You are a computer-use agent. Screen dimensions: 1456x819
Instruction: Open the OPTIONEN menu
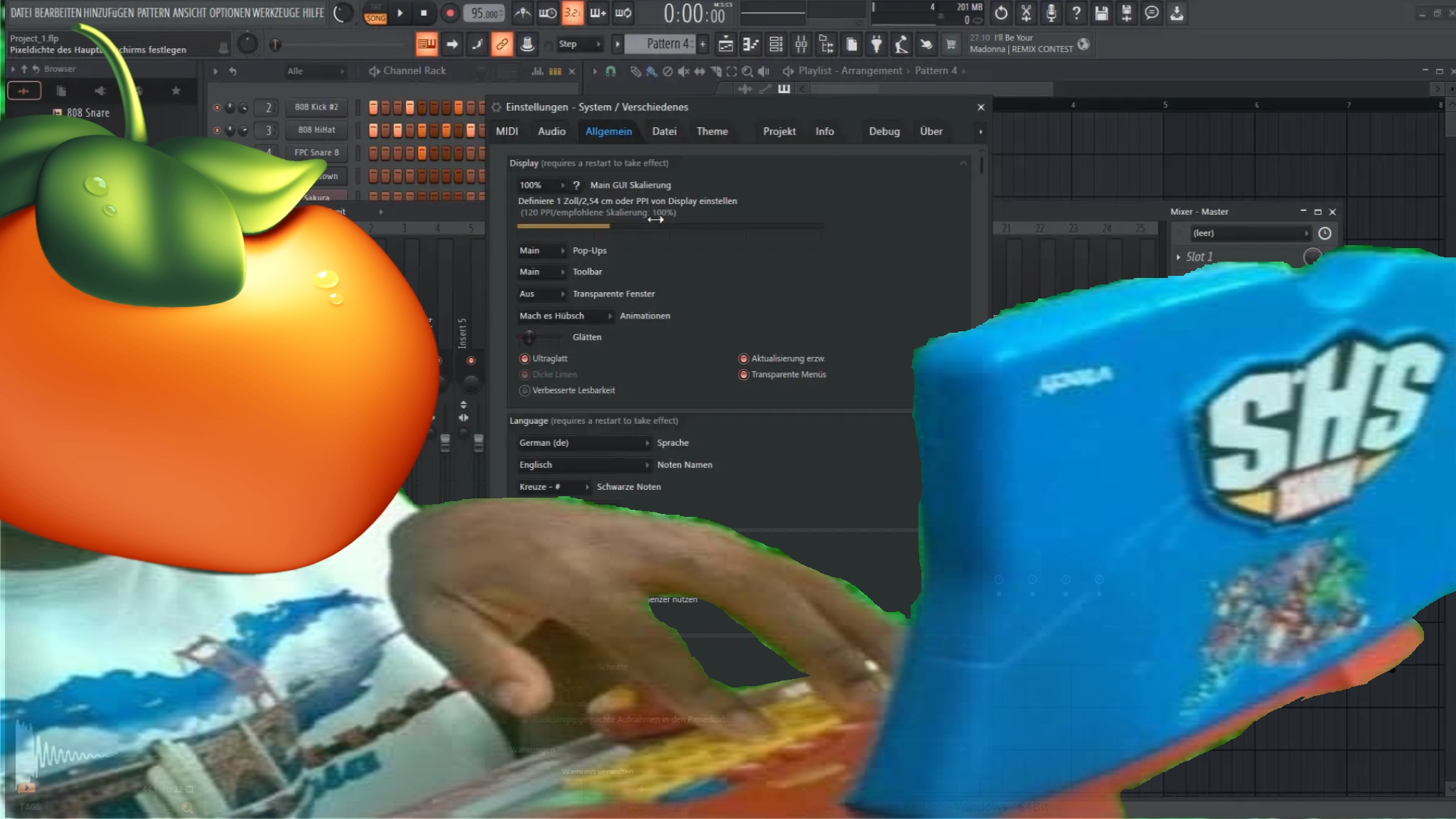coord(229,13)
